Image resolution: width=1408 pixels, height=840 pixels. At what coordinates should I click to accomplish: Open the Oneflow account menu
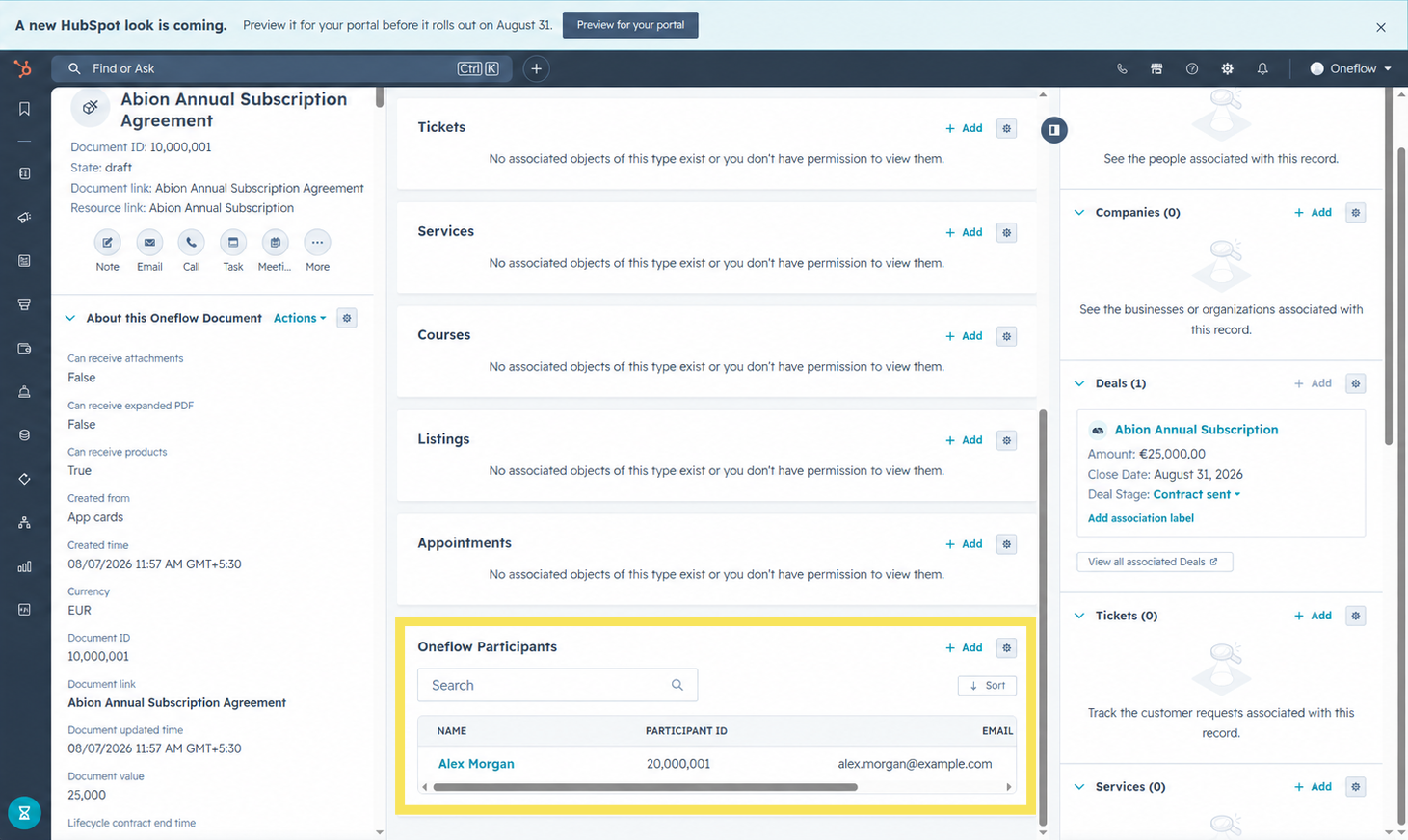click(1350, 68)
